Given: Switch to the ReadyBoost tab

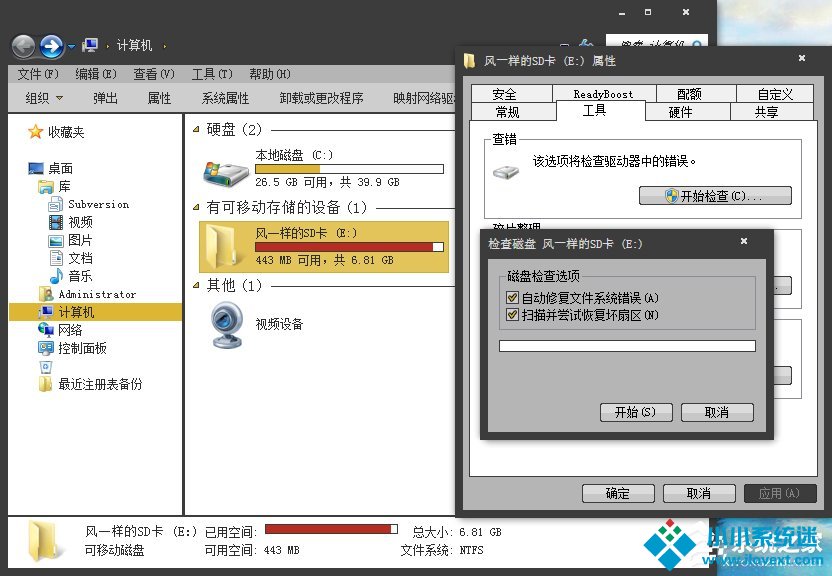Looking at the screenshot, I should coord(604,93).
